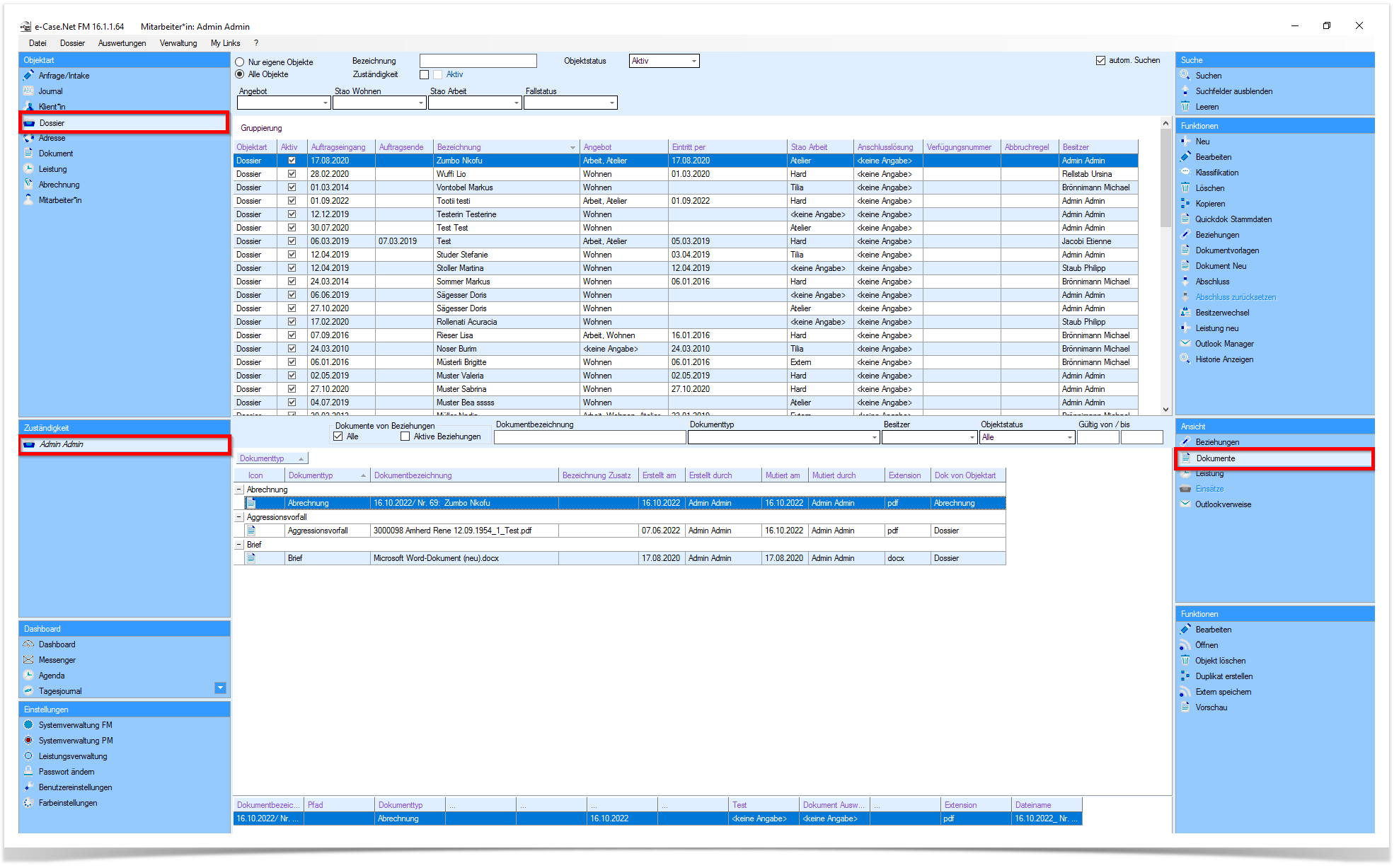Open Passwort ändern setting
1399x868 pixels.
pyautogui.click(x=67, y=772)
